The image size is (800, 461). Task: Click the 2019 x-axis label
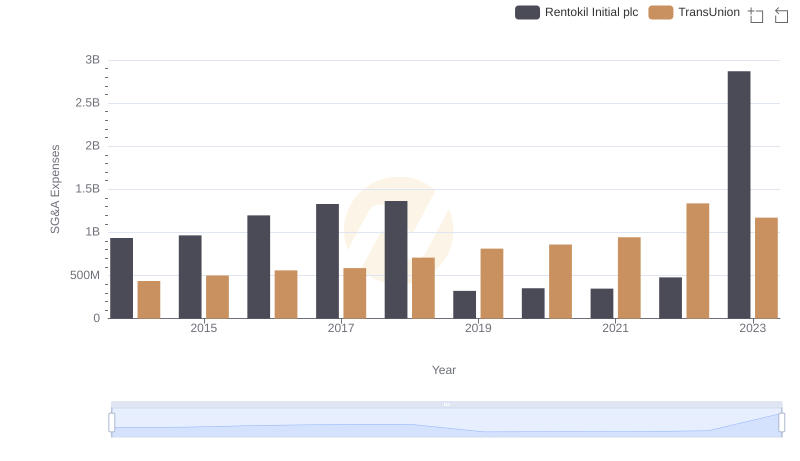(478, 328)
